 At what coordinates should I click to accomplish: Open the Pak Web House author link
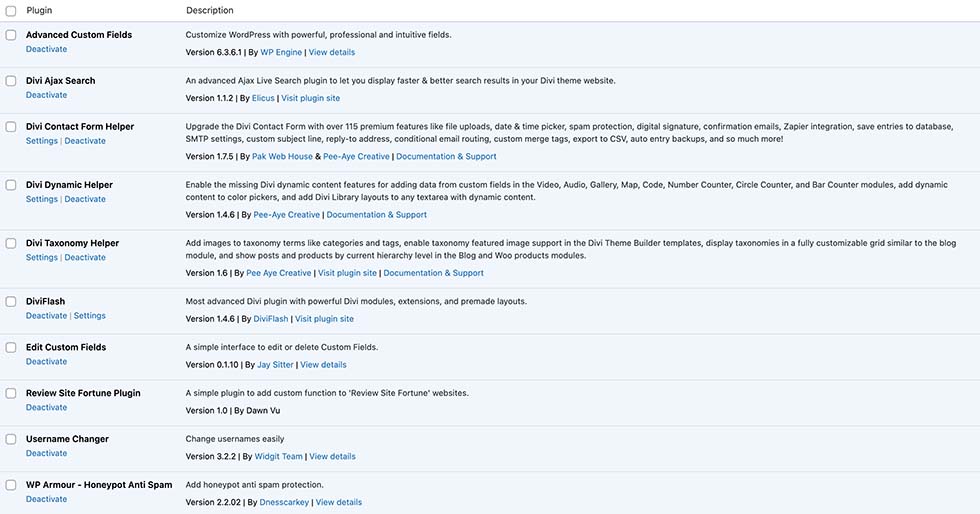[282, 156]
